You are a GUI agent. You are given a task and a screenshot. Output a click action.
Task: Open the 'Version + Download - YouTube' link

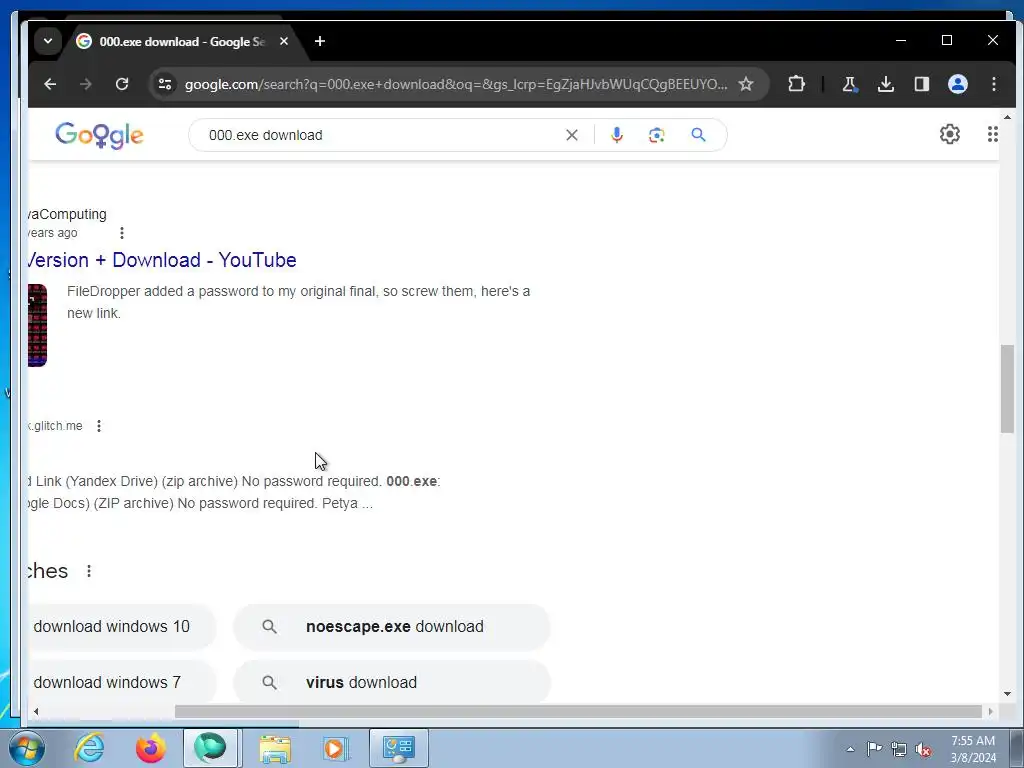[x=162, y=260]
